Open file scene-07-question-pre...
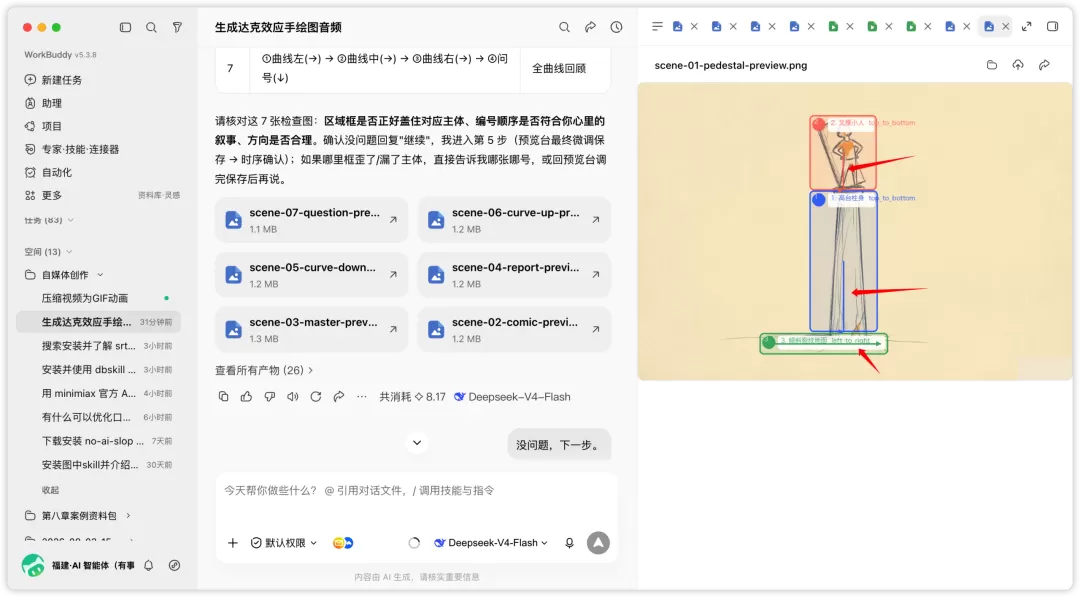This screenshot has width=1080, height=597. 311,220
